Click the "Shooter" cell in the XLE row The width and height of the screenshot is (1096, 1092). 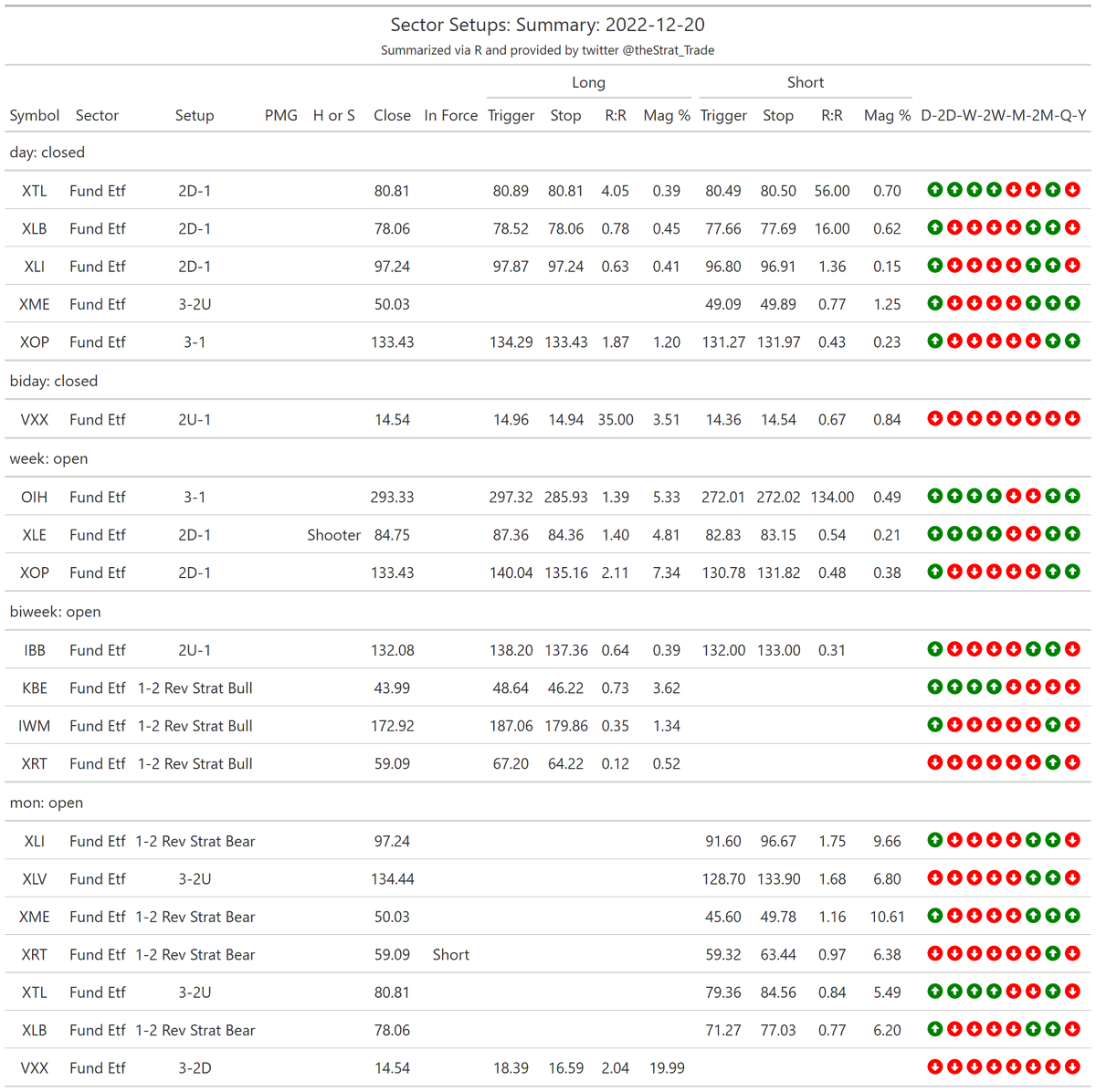pos(333,535)
